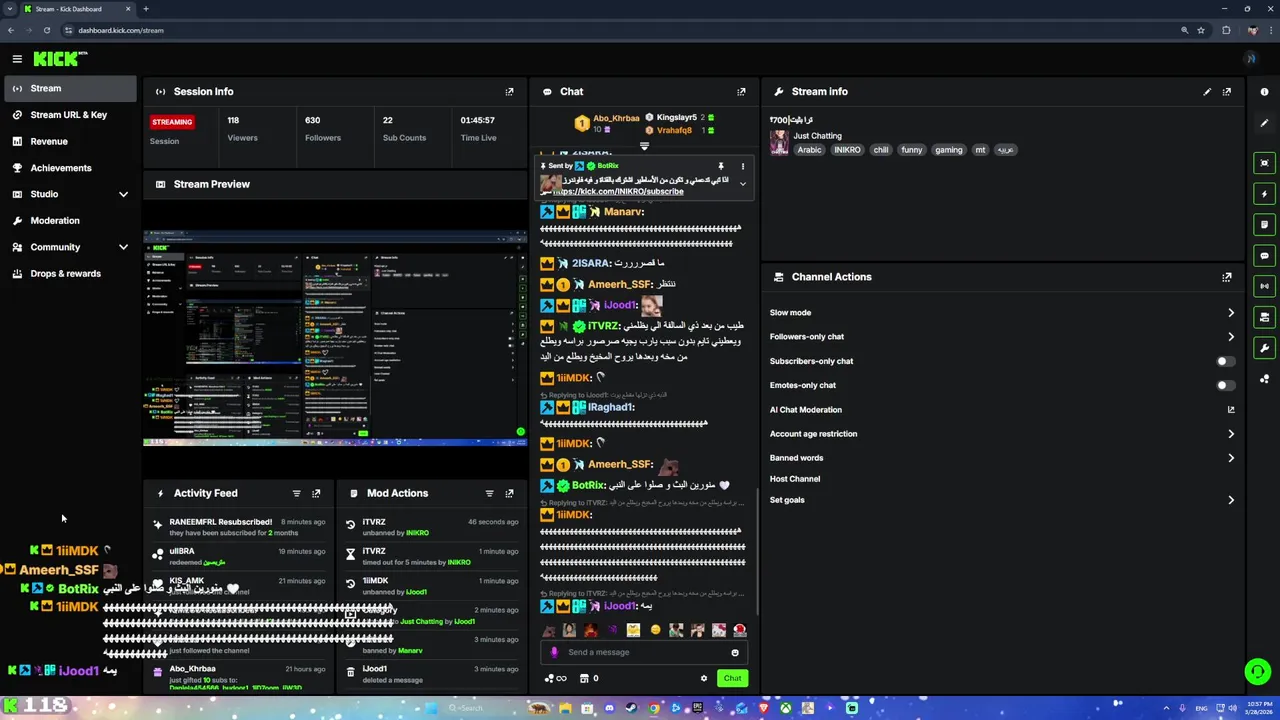The image size is (1280, 720).
Task: Open Followers-only chat options arrow
Action: pos(1230,337)
